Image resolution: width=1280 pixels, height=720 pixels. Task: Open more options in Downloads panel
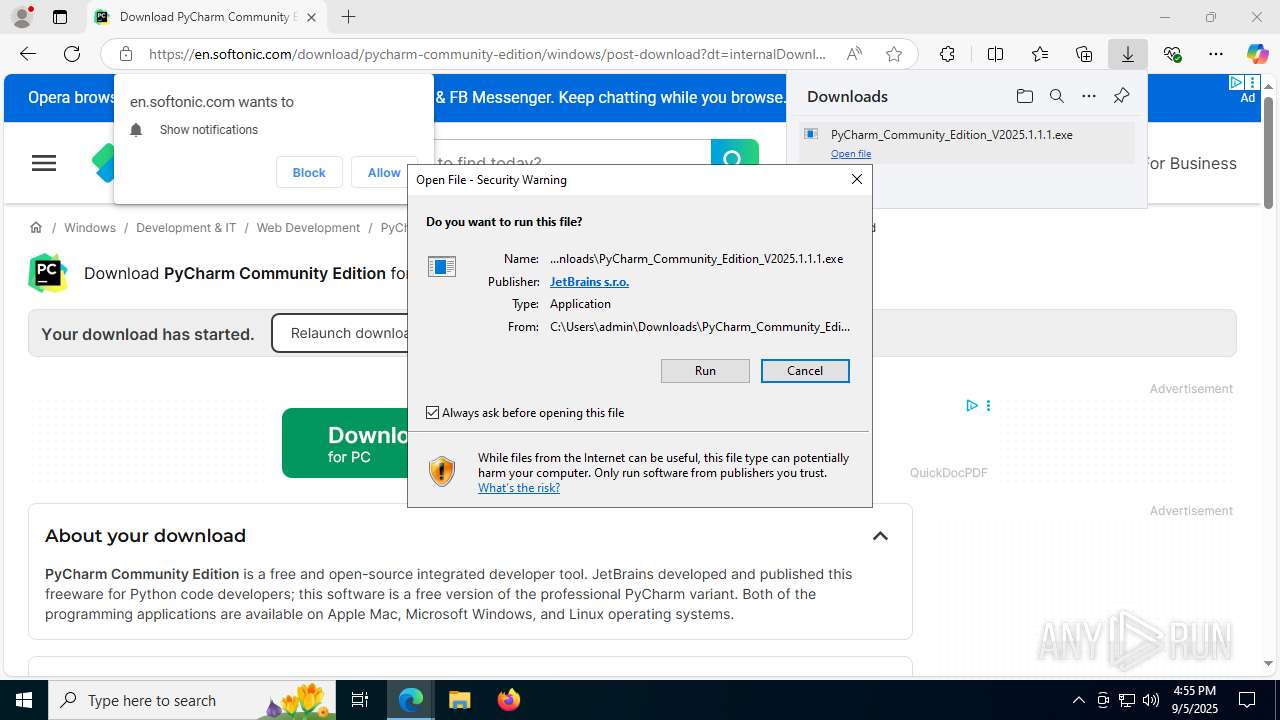point(1089,96)
